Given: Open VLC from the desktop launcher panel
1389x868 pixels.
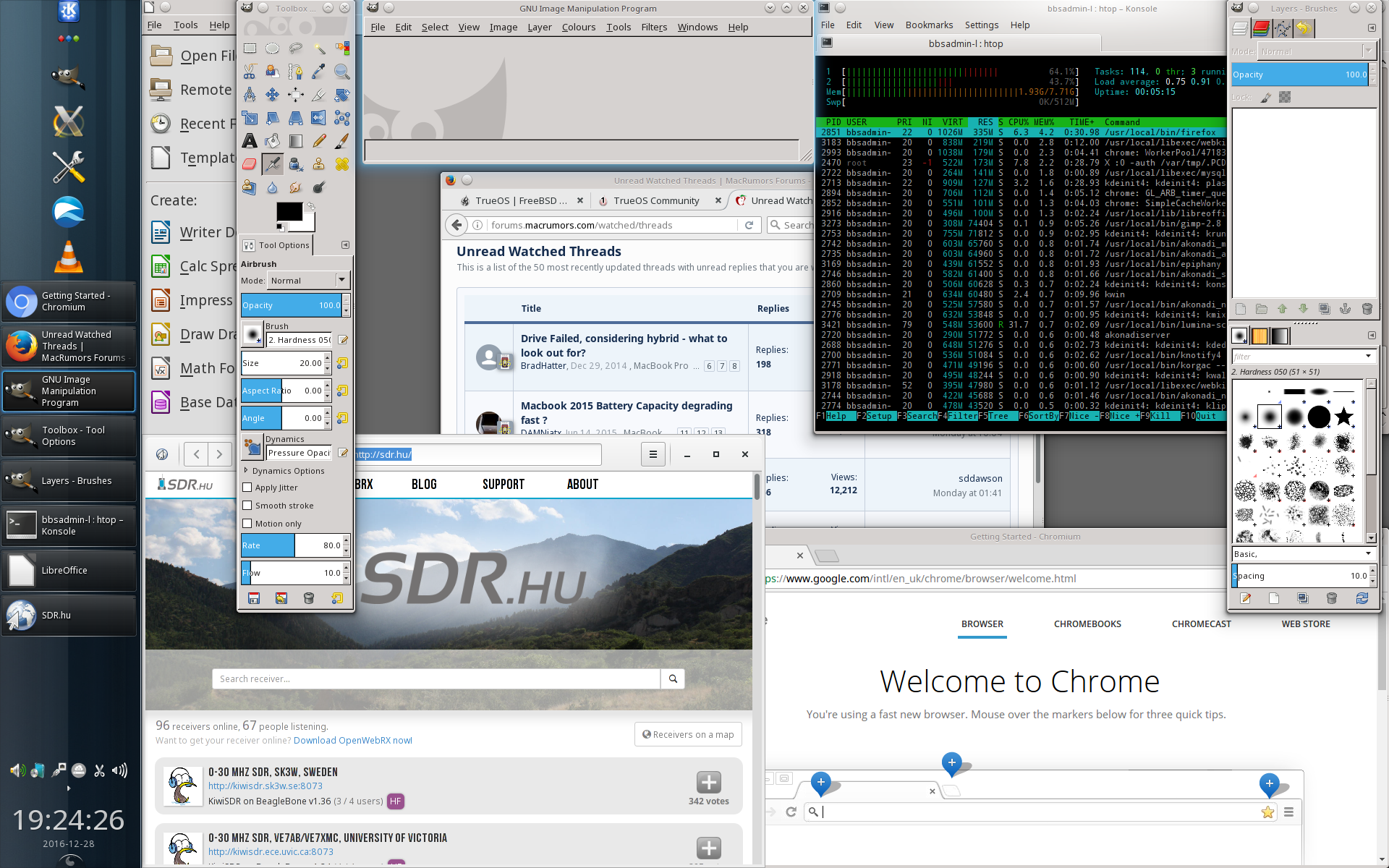Looking at the screenshot, I should tap(69, 256).
